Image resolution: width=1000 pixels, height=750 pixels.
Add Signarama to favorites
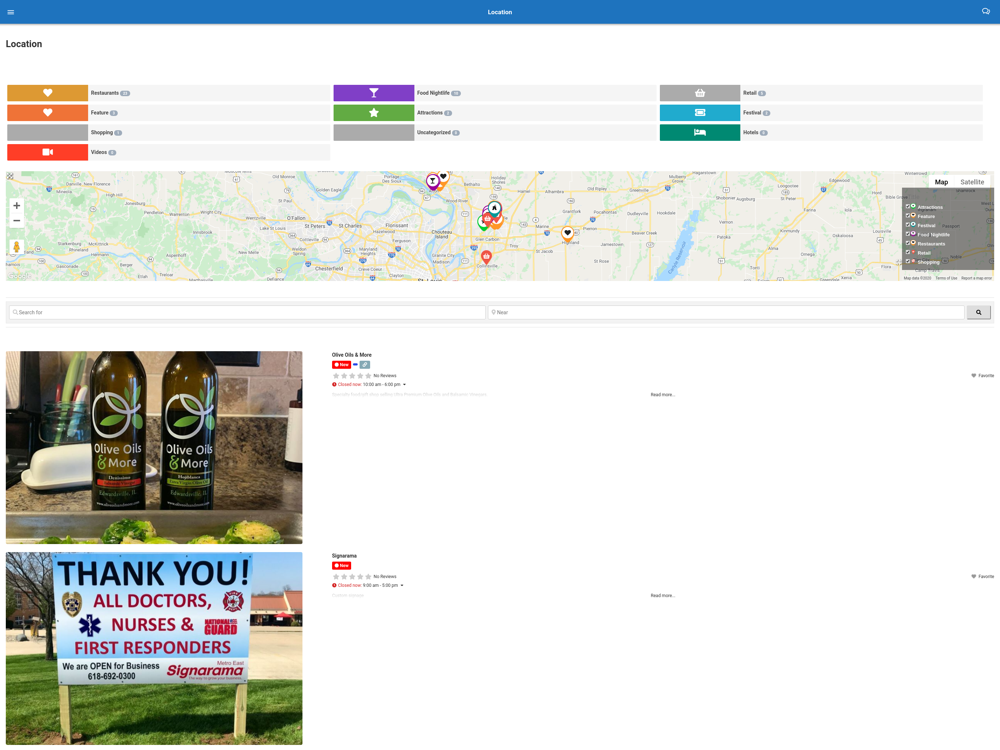982,577
